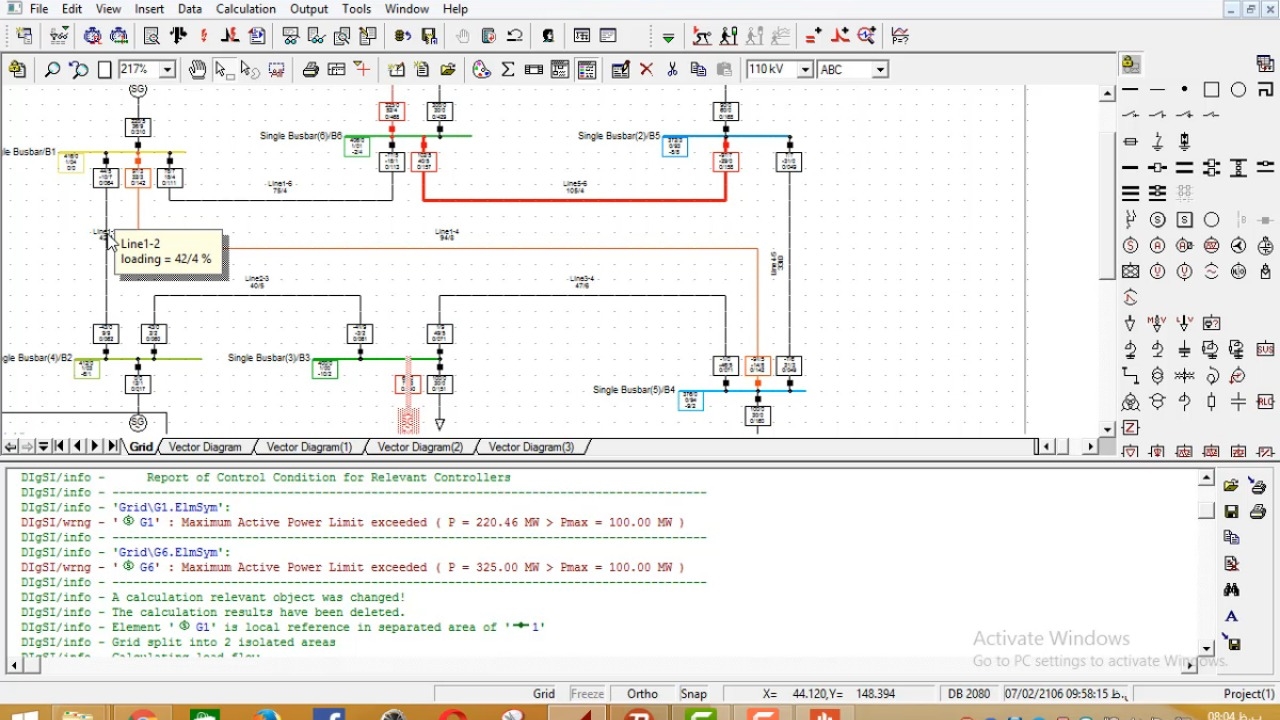Open the Output menu
This screenshot has width=1280, height=720.
tap(309, 9)
